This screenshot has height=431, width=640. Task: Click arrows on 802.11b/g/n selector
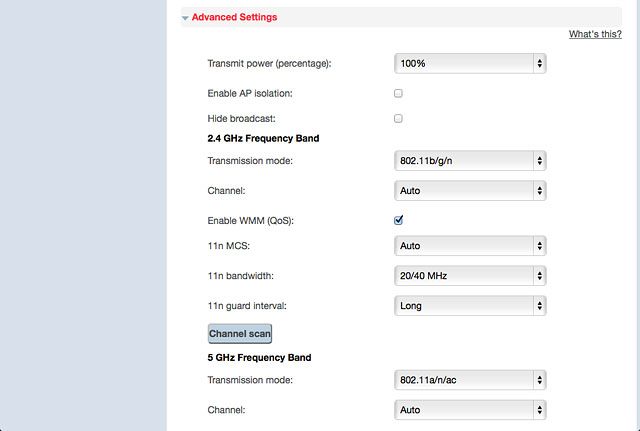[x=540, y=161]
